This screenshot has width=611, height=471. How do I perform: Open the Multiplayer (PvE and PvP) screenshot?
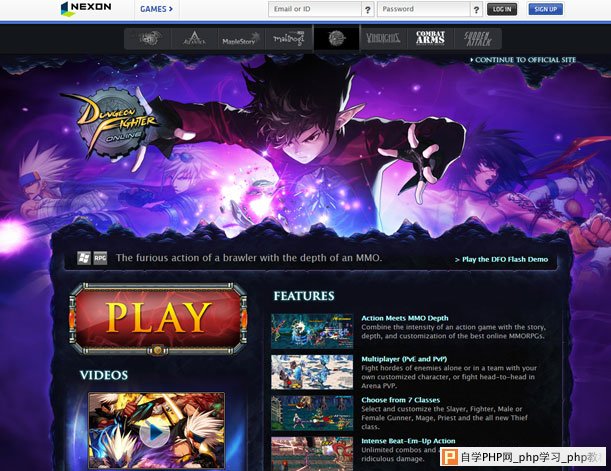[x=312, y=372]
